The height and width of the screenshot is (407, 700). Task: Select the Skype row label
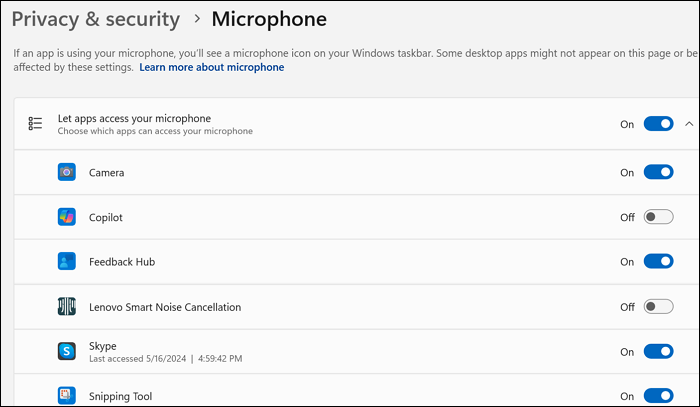pyautogui.click(x=102, y=346)
